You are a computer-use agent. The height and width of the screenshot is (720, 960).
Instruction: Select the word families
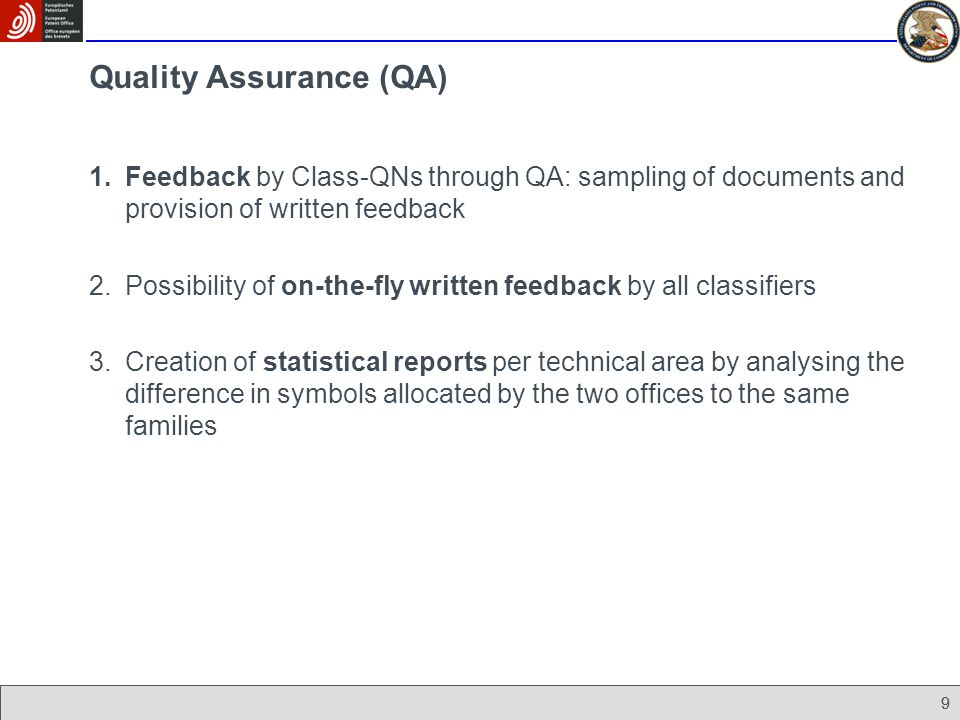coord(171,426)
